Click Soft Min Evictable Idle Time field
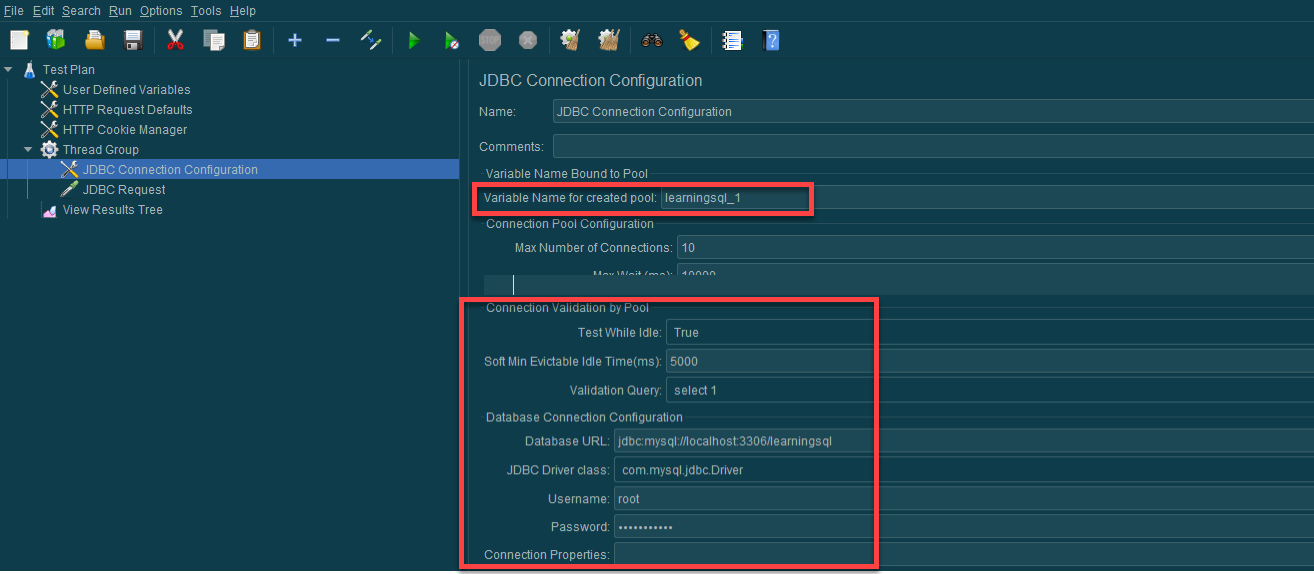 pos(989,361)
